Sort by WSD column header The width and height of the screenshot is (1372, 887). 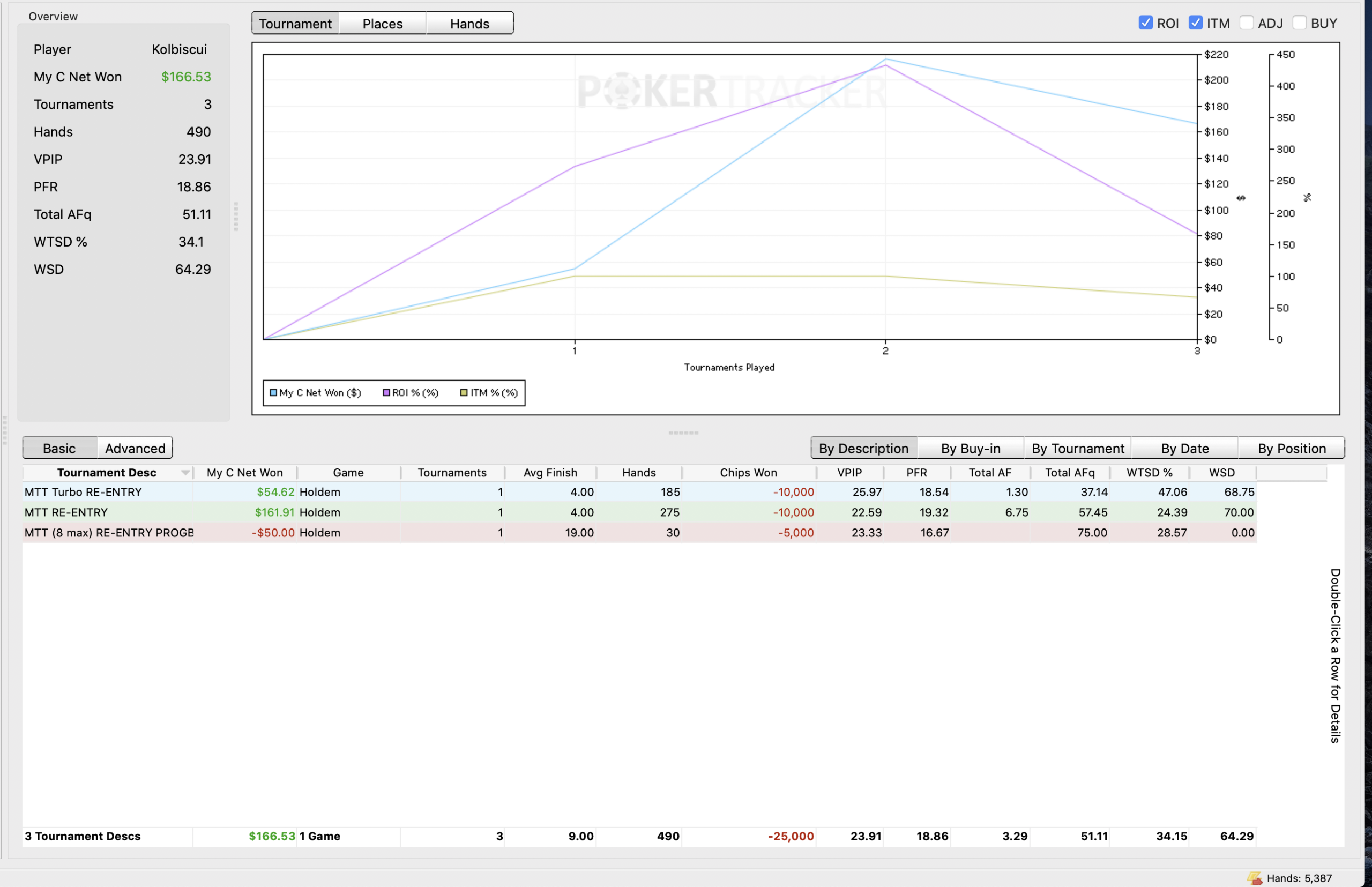point(1222,473)
